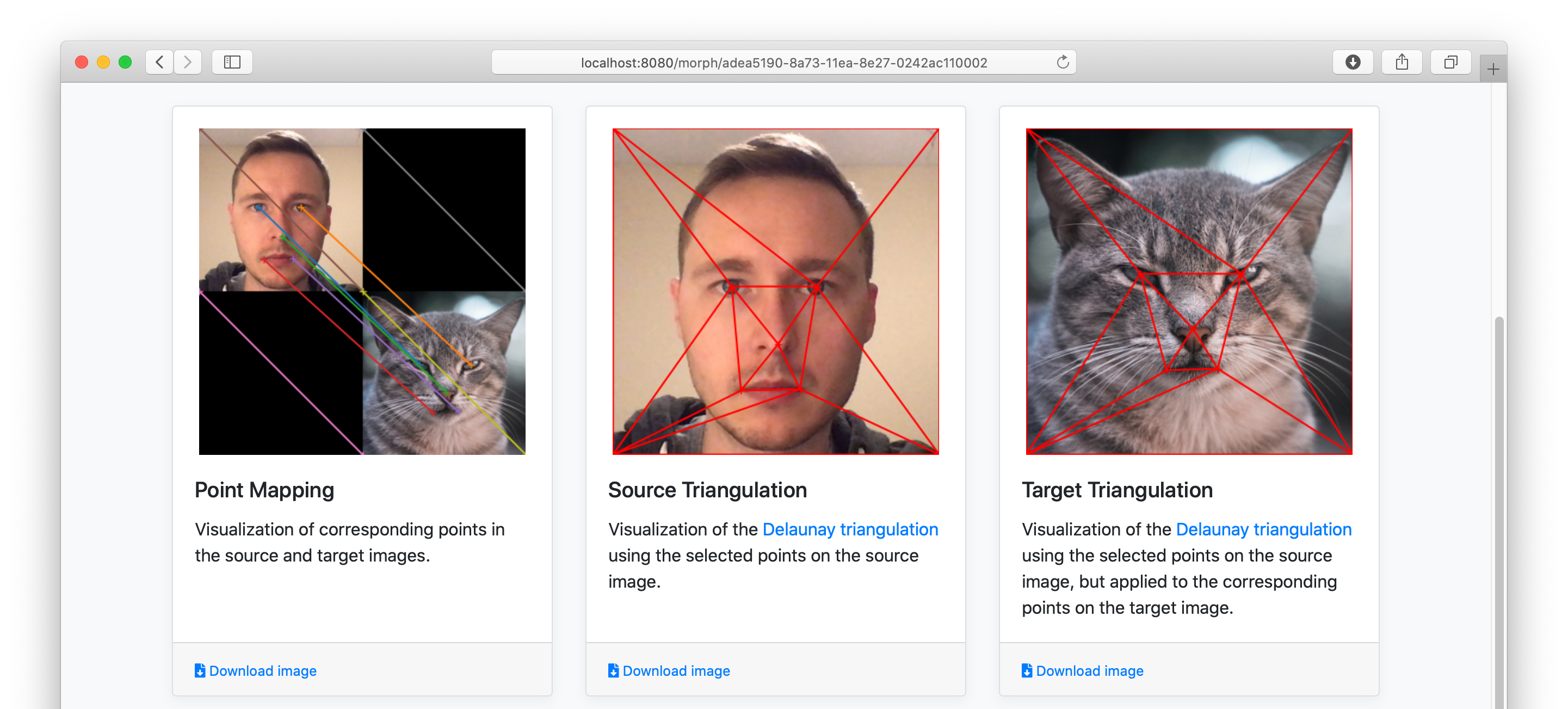Open the Safari downloads icon
Image resolution: width=1568 pixels, height=709 pixels.
tap(1353, 62)
